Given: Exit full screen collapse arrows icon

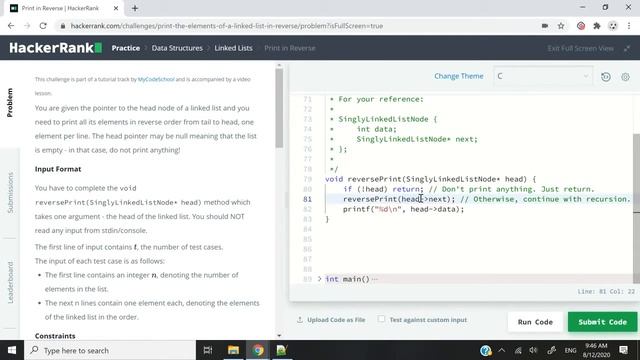Looking at the screenshot, I should pos(627,48).
